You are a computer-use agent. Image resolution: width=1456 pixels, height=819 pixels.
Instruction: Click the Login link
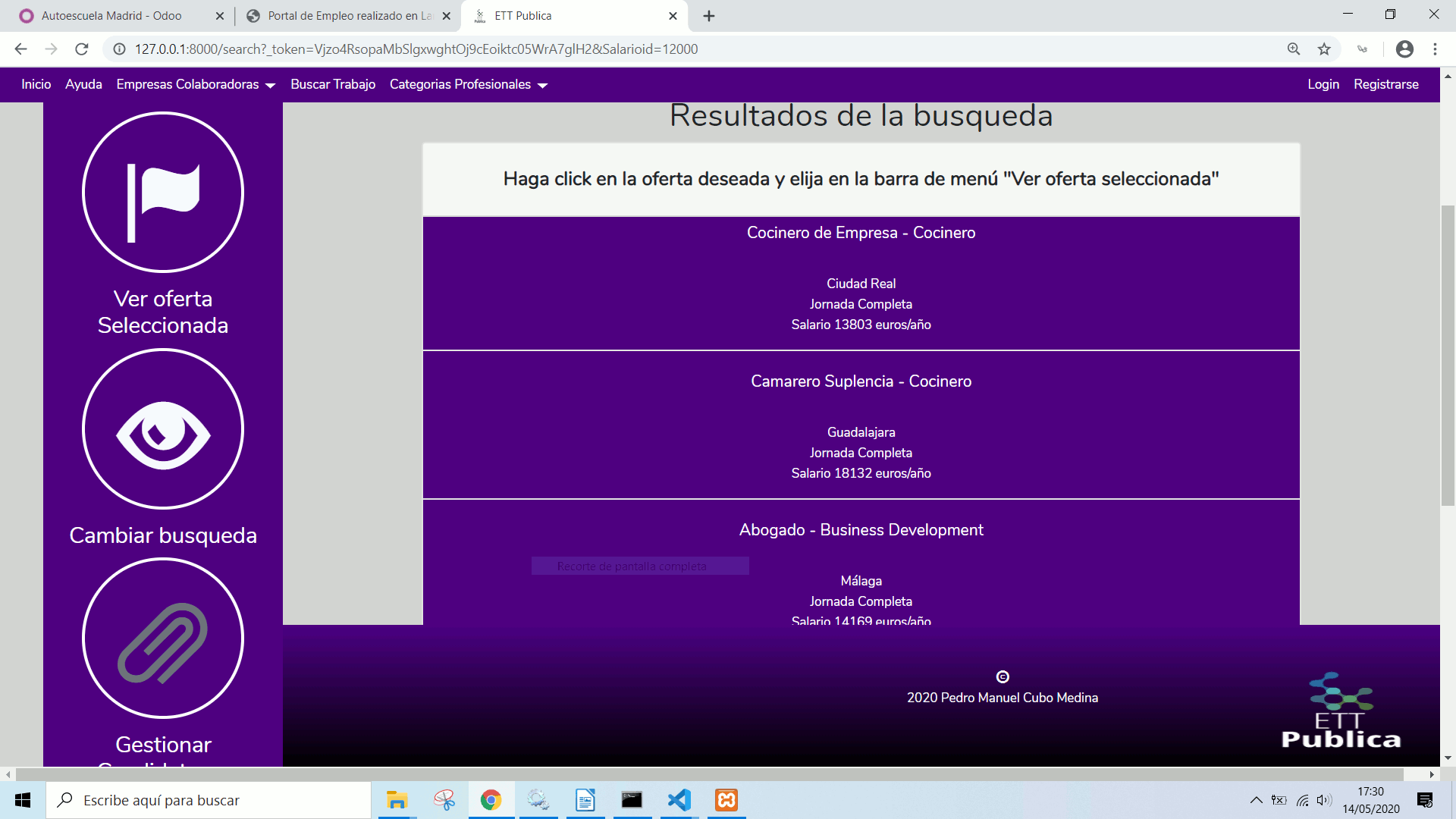tap(1323, 84)
